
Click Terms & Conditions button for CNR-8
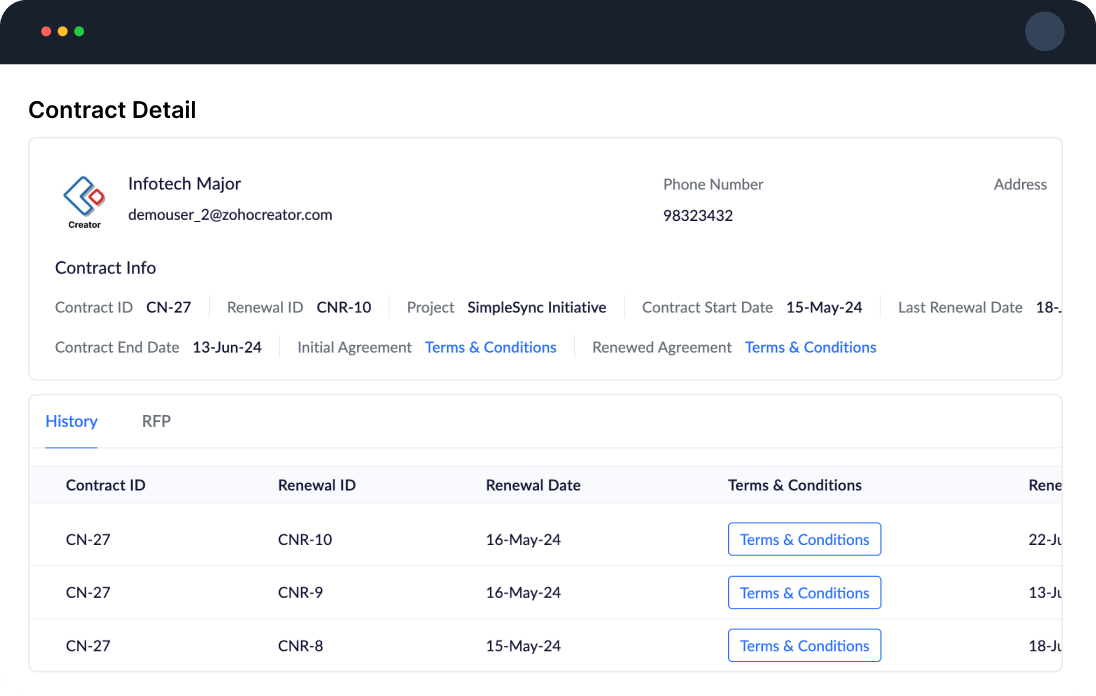coord(804,645)
